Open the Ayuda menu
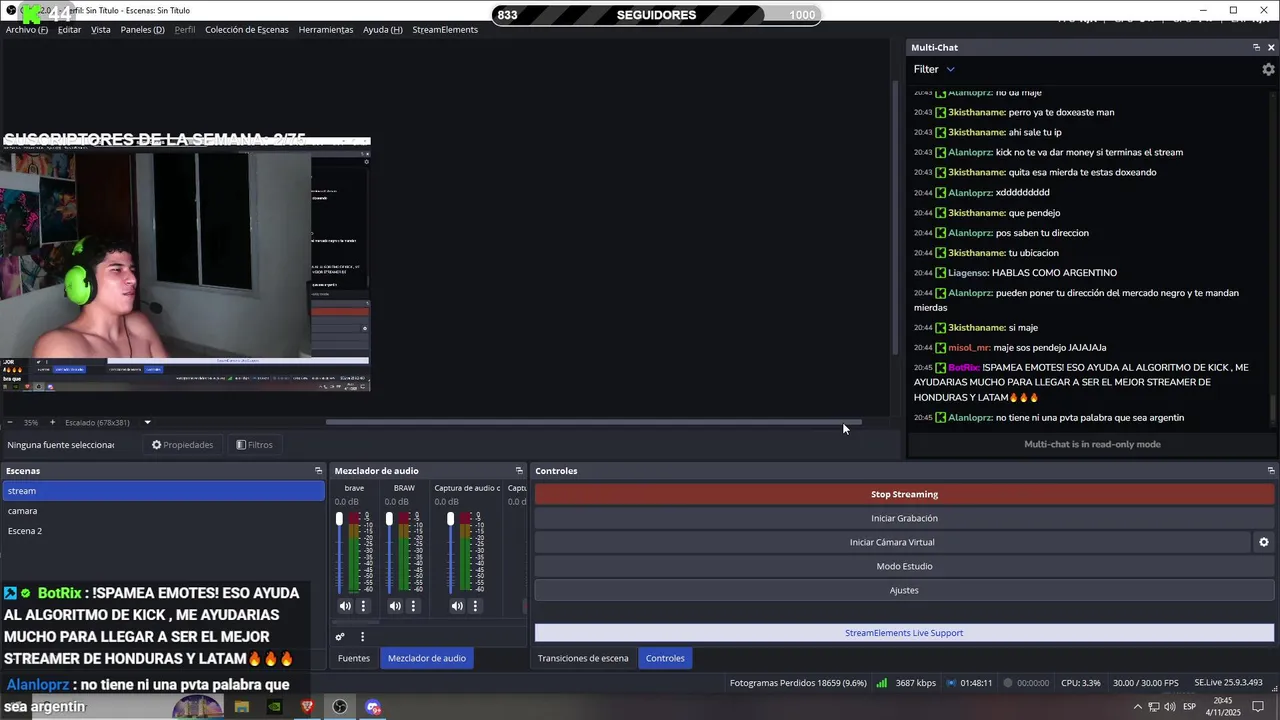This screenshot has height=720, width=1280. (x=383, y=30)
